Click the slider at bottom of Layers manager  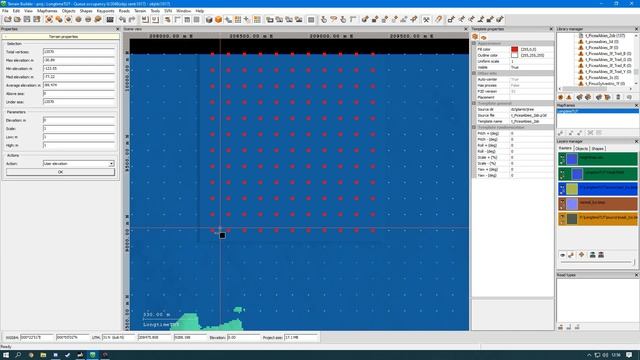coord(598,262)
